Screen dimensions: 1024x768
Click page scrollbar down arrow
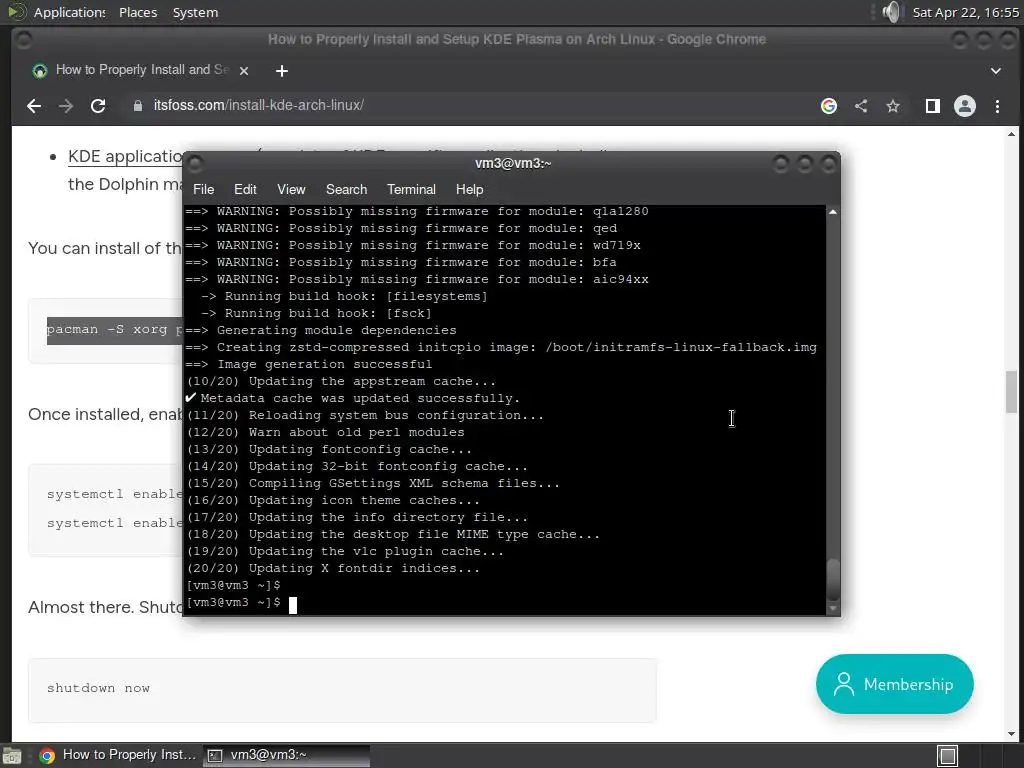point(1012,734)
